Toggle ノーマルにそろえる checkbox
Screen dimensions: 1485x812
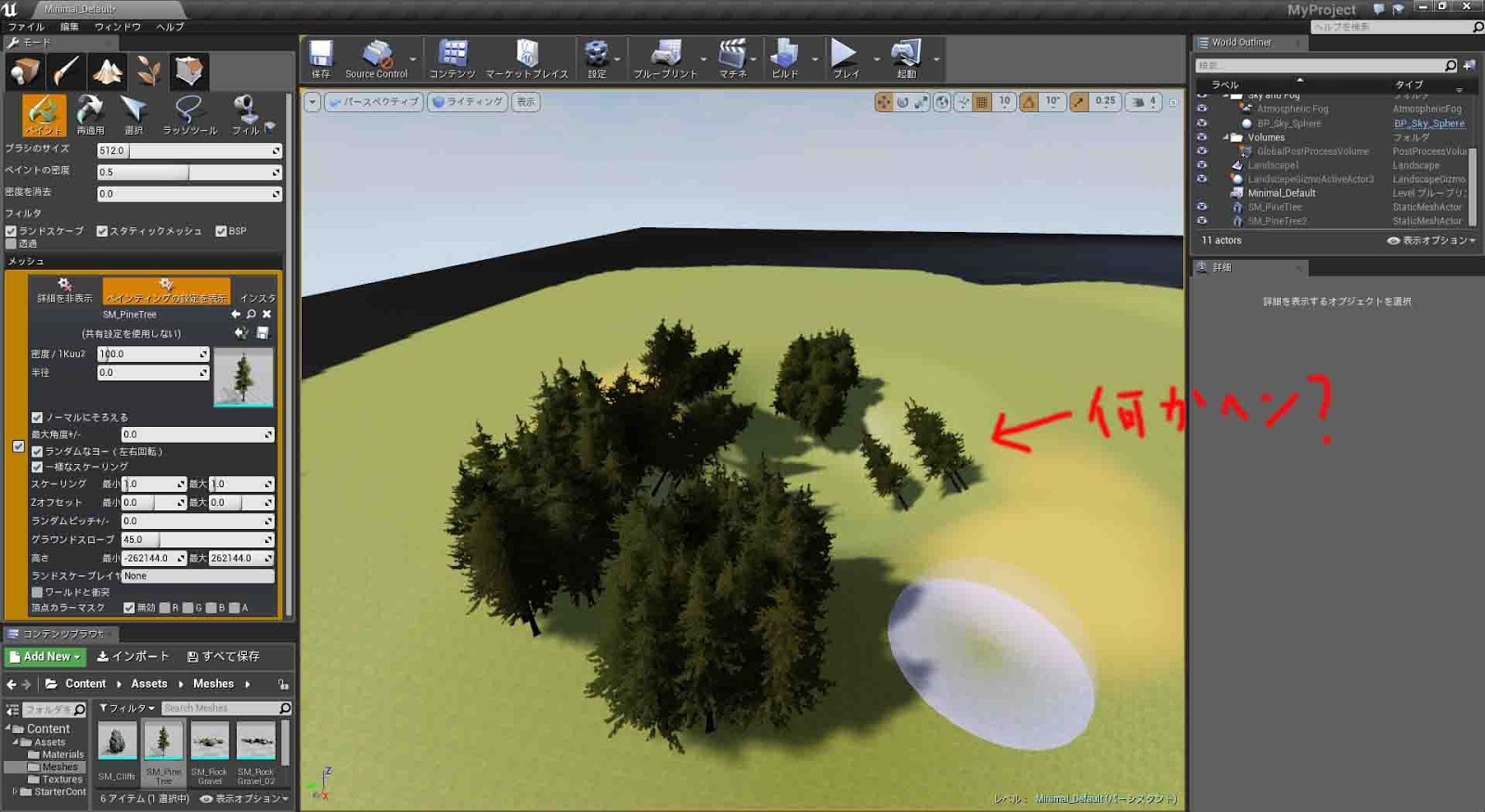tap(37, 418)
